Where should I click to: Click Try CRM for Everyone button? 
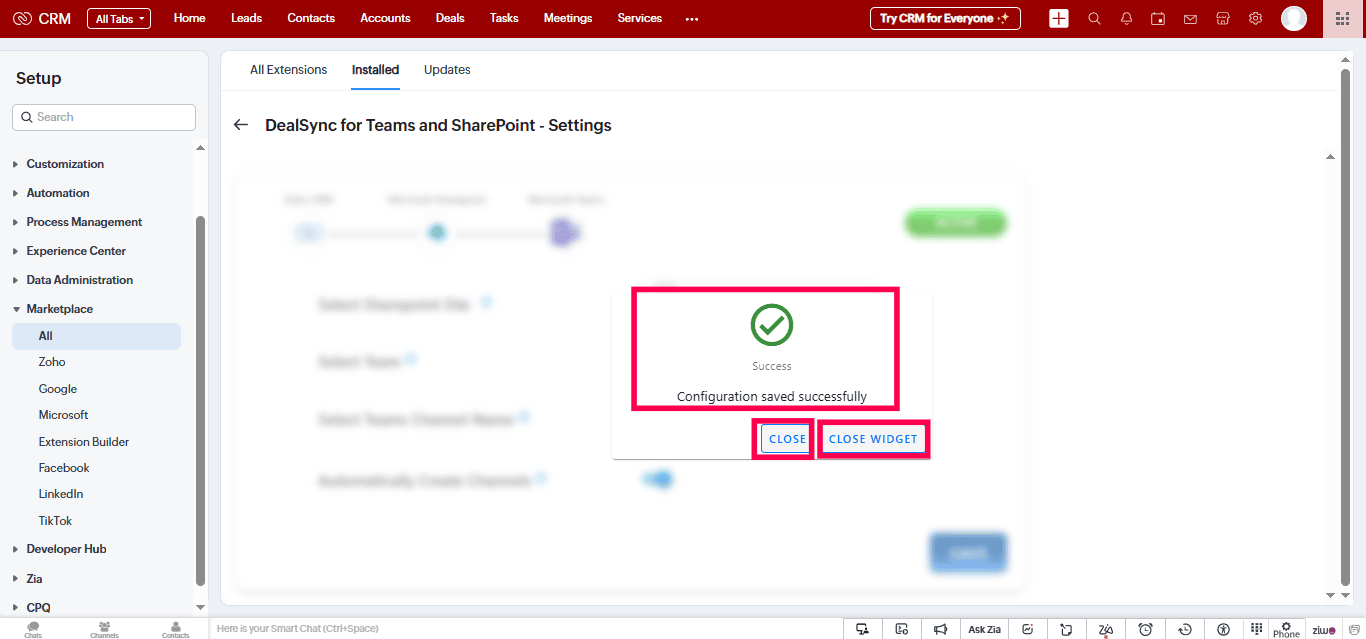click(945, 18)
